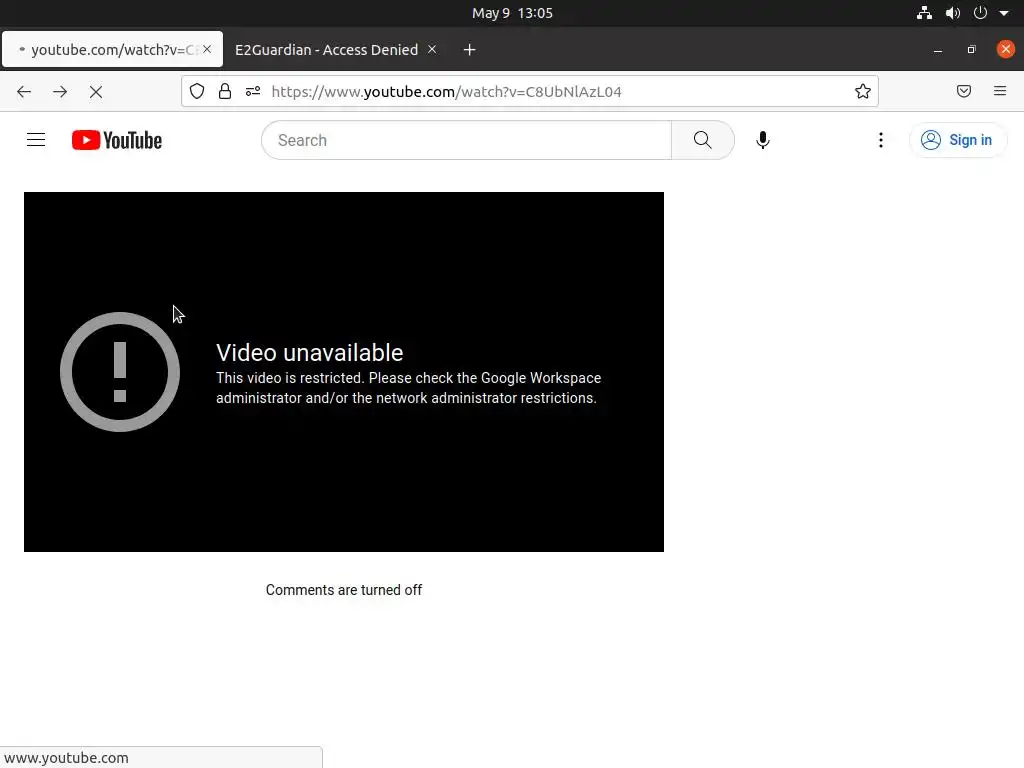Save page to Pocket

[x=963, y=91]
